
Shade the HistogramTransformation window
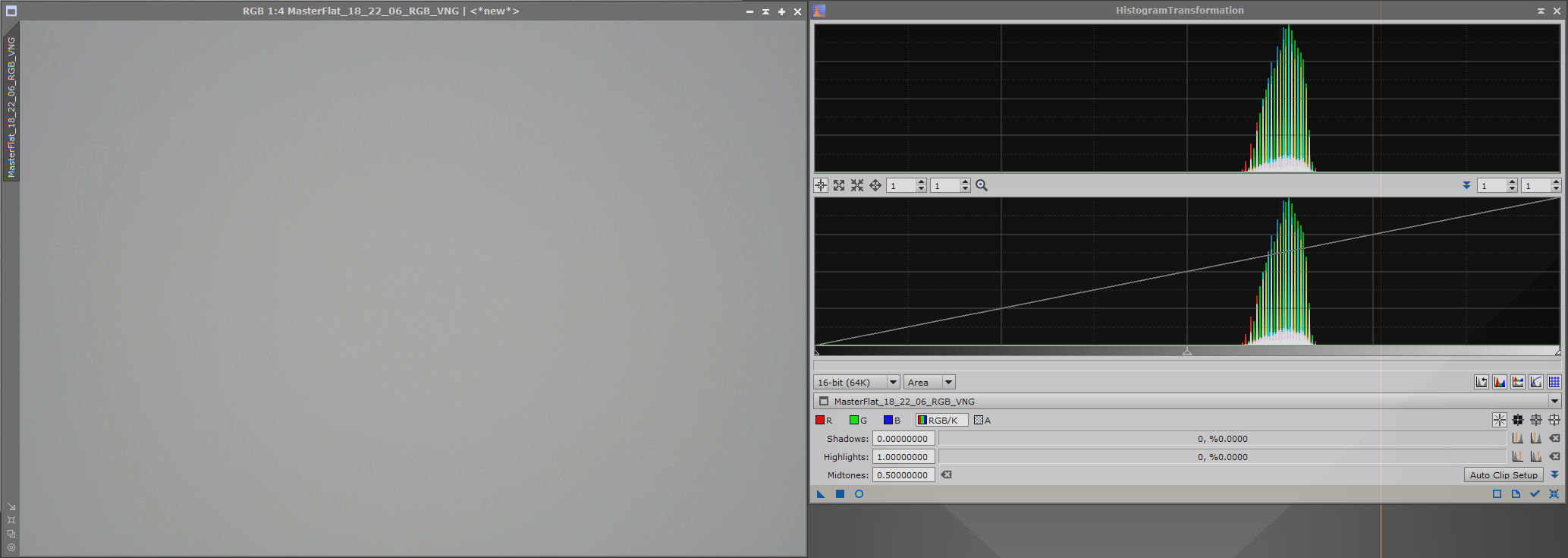click(1541, 11)
